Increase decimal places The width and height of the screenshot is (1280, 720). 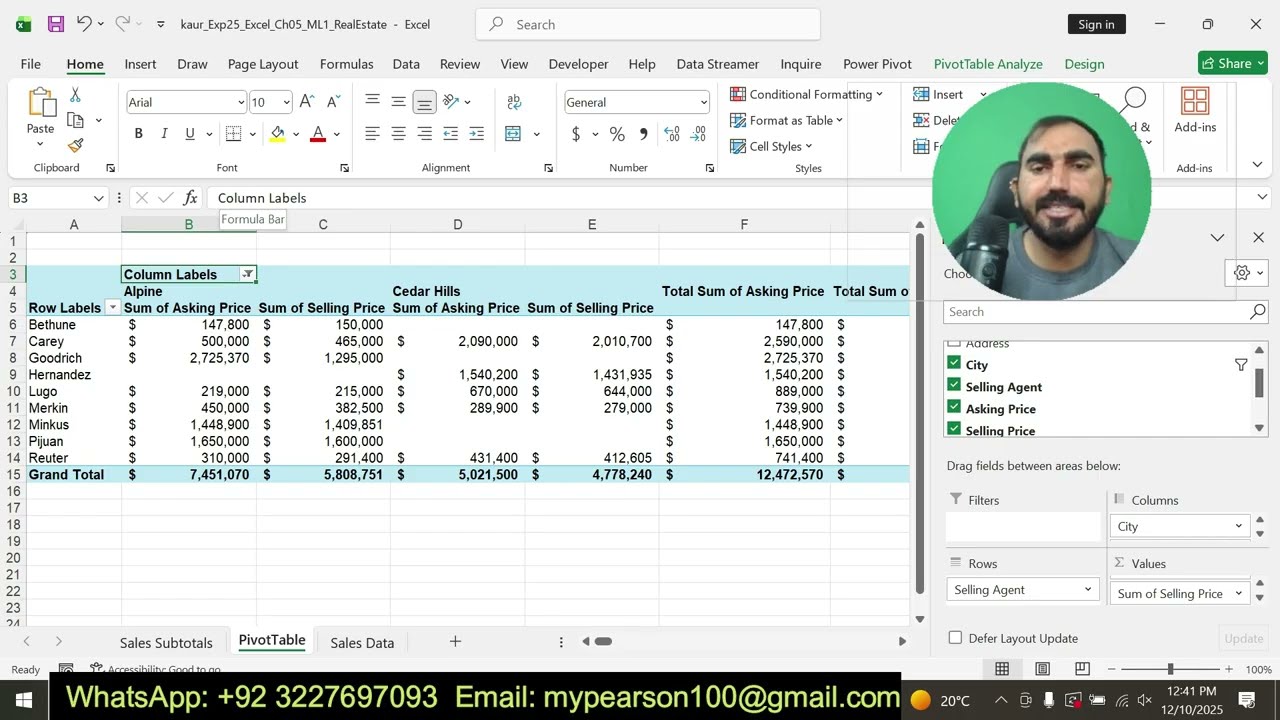[x=672, y=134]
